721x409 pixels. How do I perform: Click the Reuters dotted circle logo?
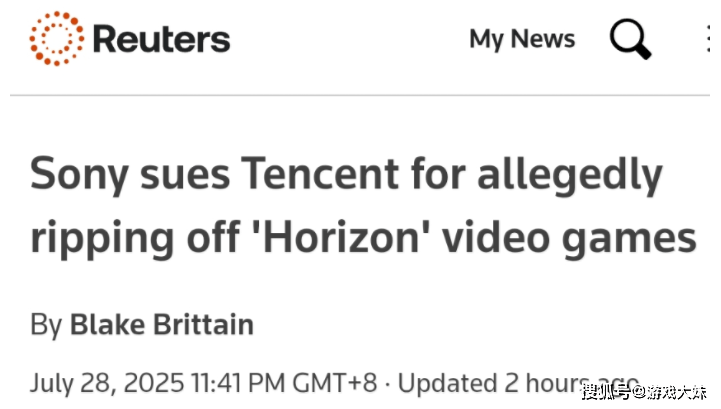(x=57, y=40)
